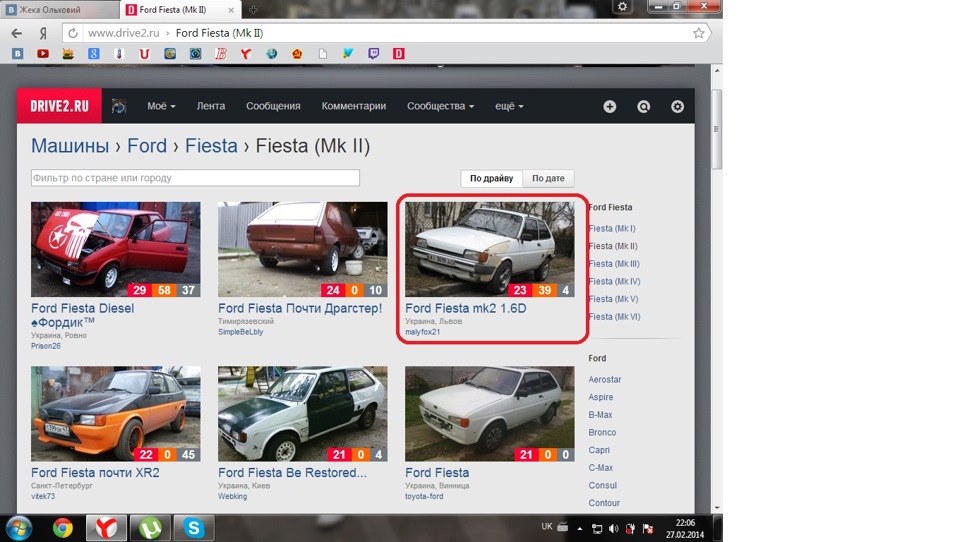Open Комментарии in the navigation bar

pos(354,106)
